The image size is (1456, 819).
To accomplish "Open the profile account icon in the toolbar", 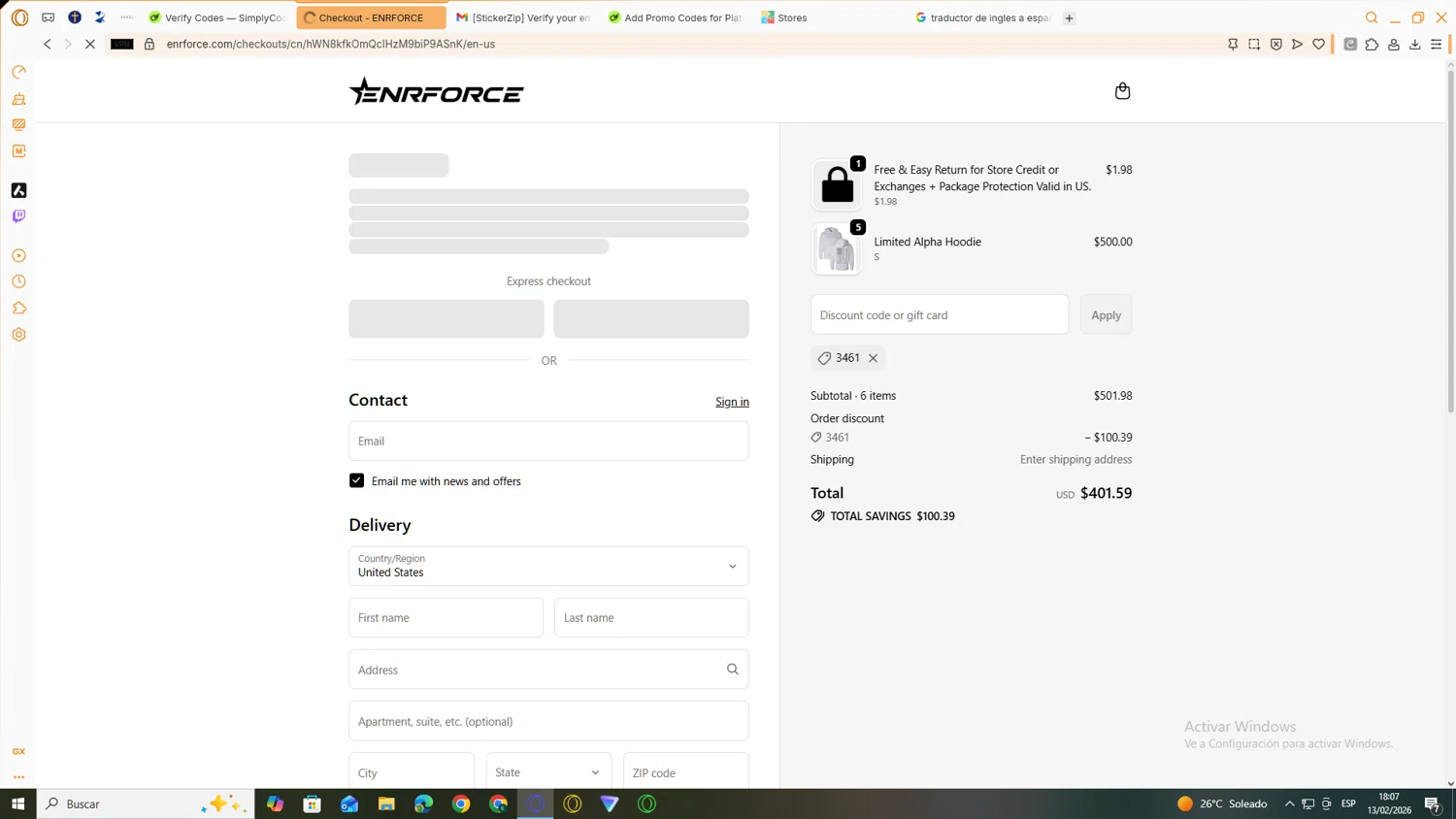I will [x=1393, y=45].
